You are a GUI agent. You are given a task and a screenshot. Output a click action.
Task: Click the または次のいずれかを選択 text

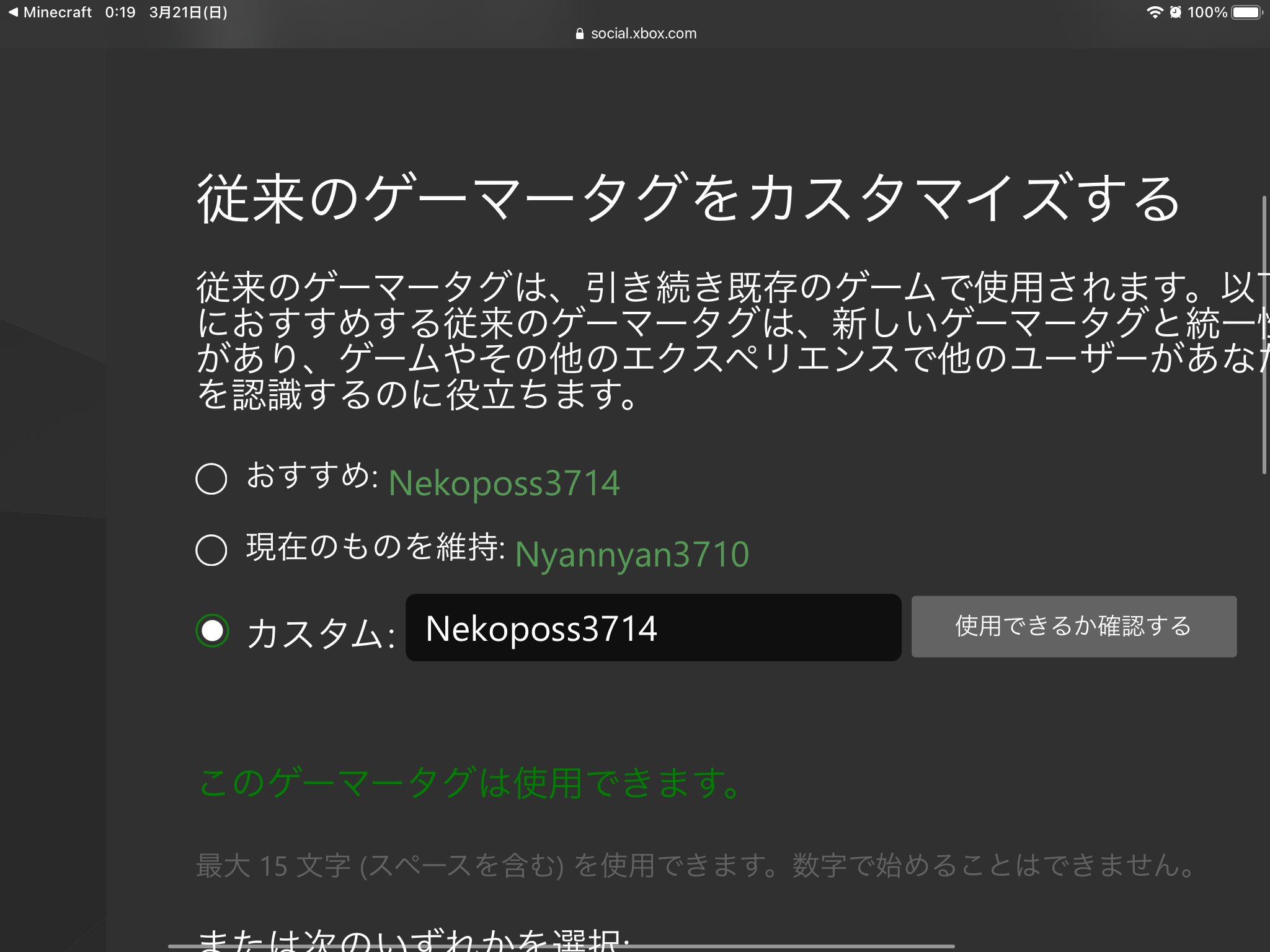click(414, 941)
